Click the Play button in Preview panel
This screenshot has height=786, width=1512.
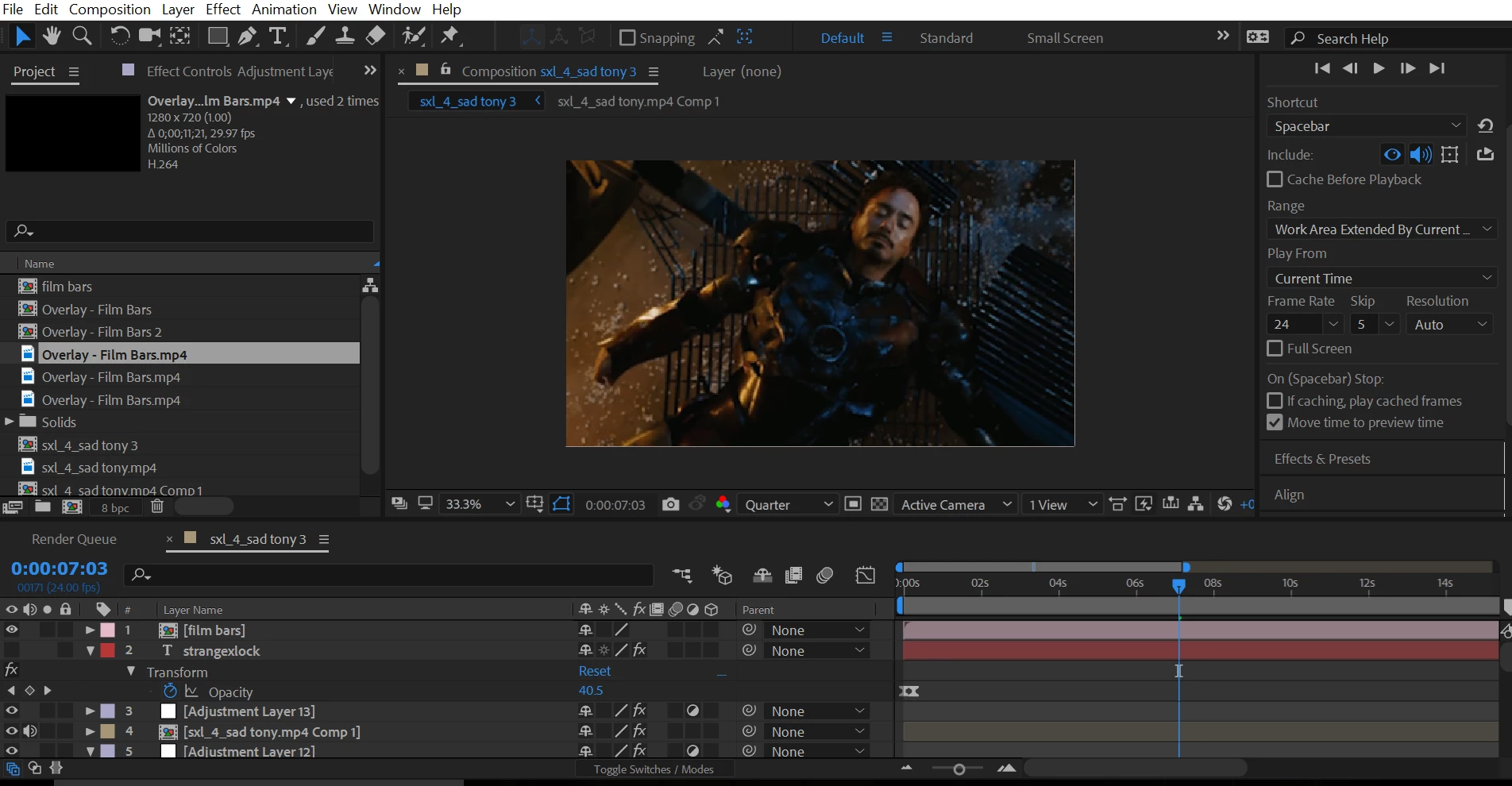(x=1379, y=68)
